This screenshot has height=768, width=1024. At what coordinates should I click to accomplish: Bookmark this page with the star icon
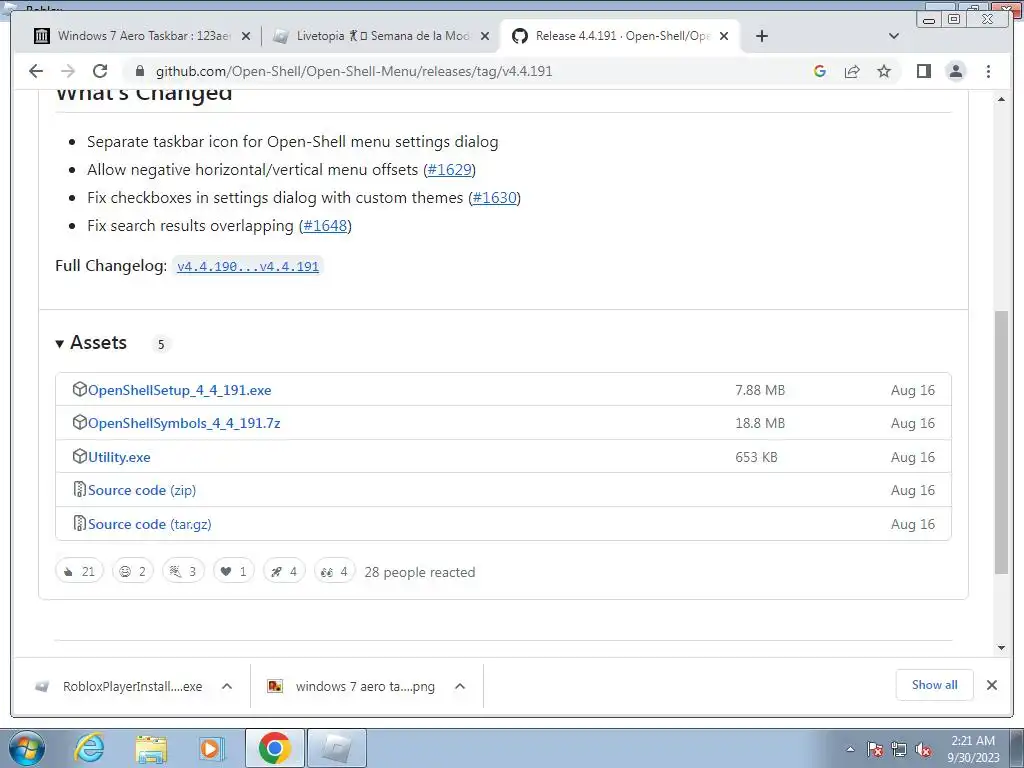884,71
